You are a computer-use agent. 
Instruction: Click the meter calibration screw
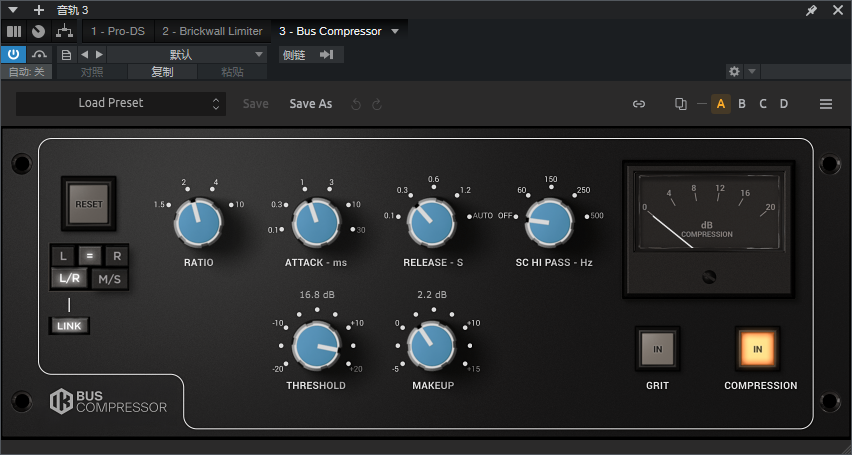709,277
